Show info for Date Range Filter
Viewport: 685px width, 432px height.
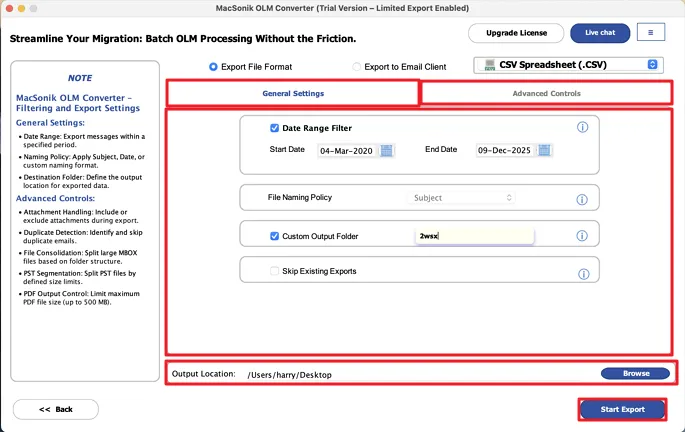pyautogui.click(x=582, y=127)
